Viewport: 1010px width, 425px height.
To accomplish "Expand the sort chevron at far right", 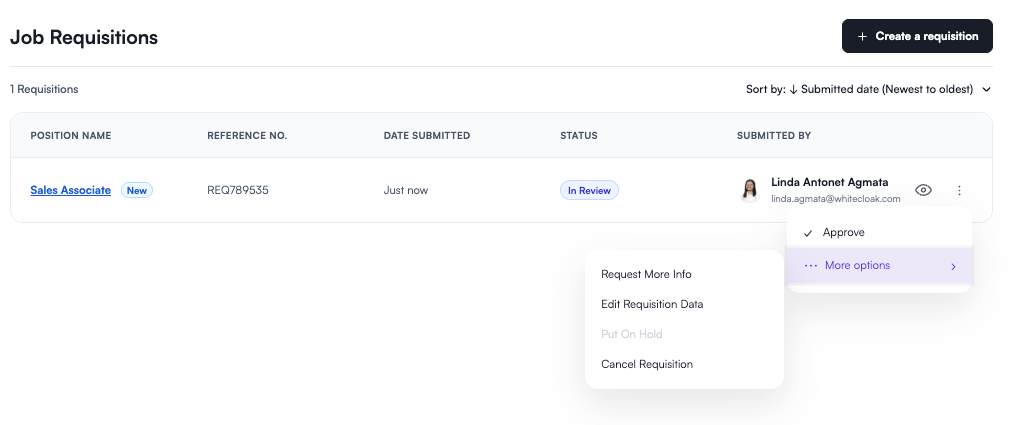I will 986,89.
